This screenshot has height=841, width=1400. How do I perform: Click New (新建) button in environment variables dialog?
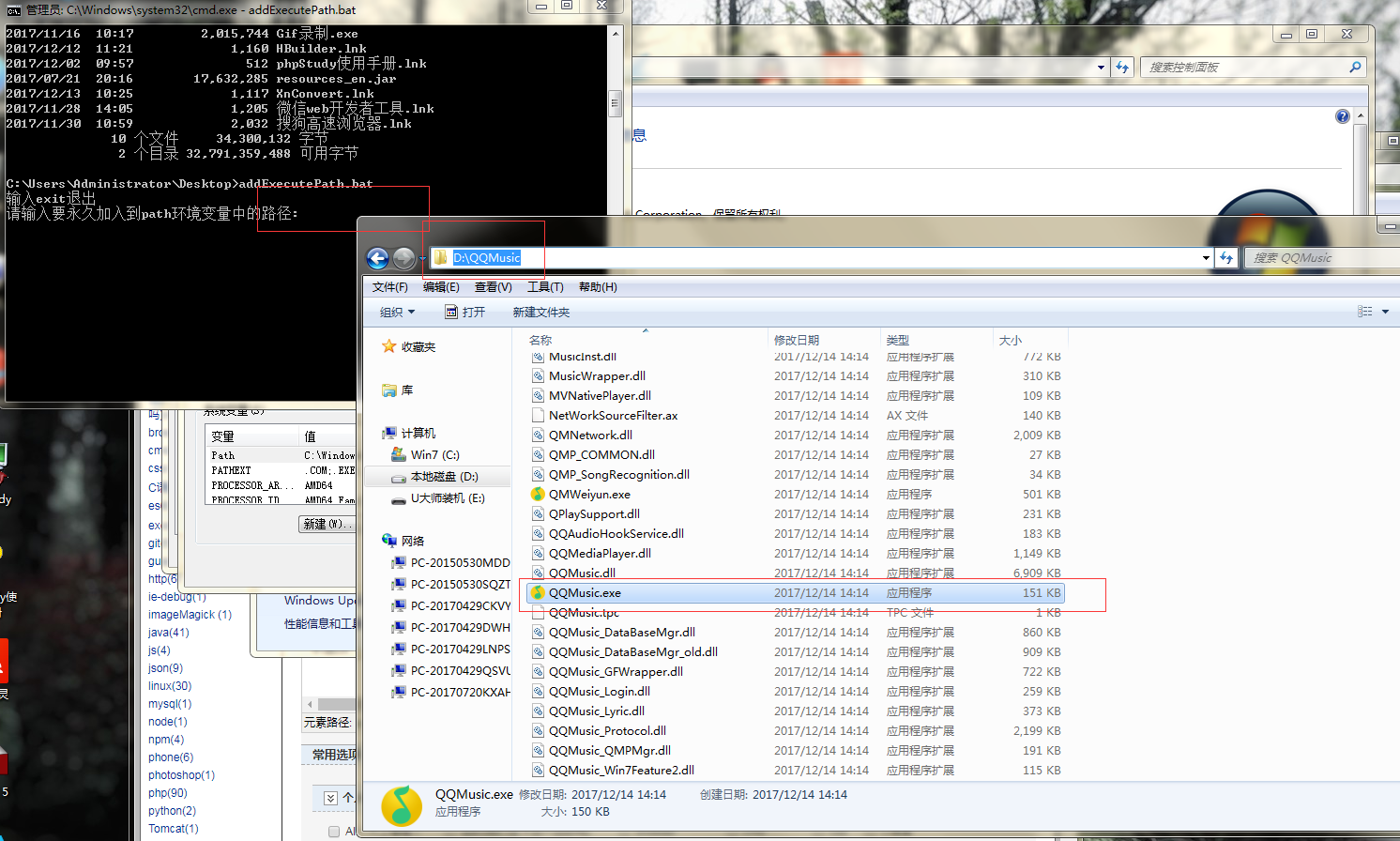(x=326, y=524)
